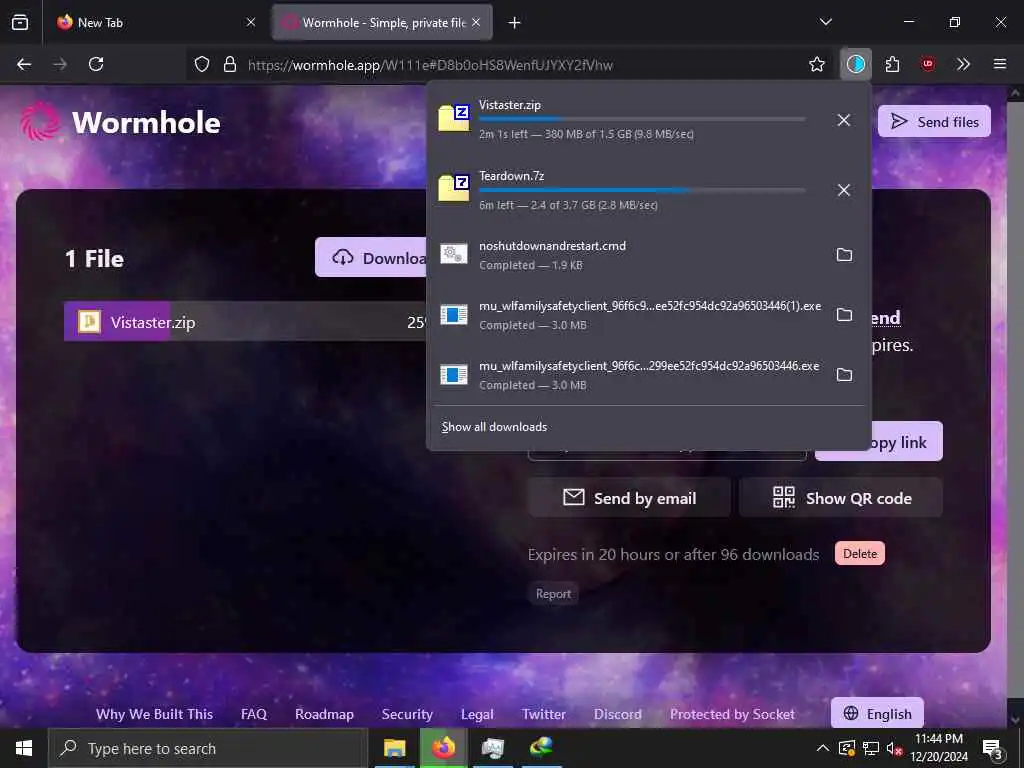Click the muted volume tray icon
This screenshot has height=768, width=1024.
pyautogui.click(x=895, y=748)
